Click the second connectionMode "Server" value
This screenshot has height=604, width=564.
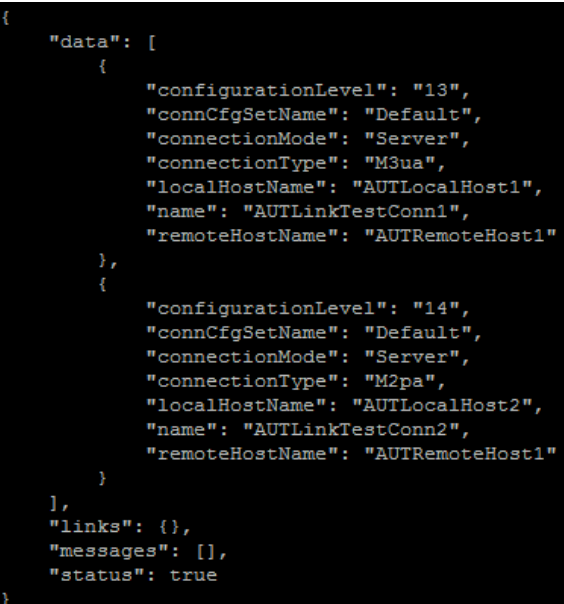pyautogui.click(x=412, y=357)
